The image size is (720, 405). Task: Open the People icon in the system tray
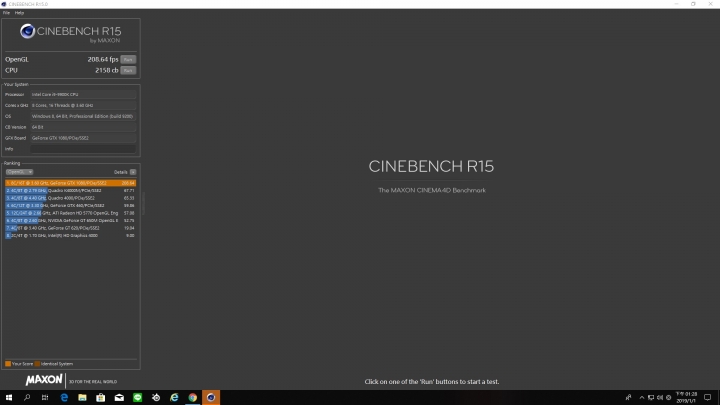click(628, 398)
